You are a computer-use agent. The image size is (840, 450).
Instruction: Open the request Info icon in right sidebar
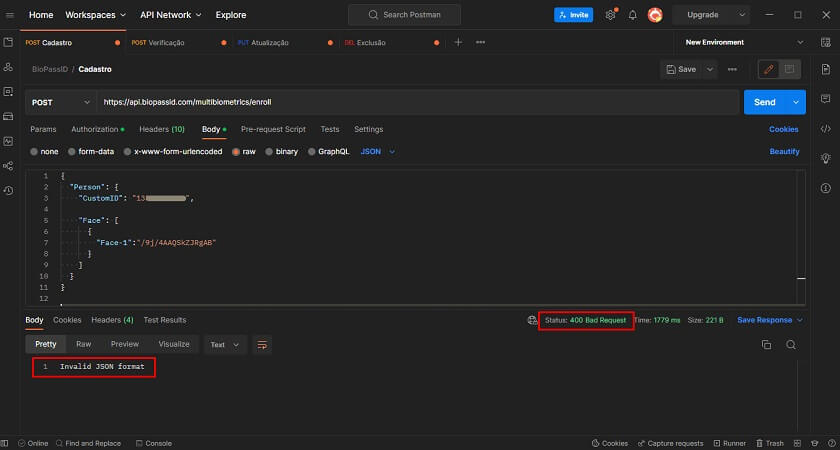pos(826,188)
